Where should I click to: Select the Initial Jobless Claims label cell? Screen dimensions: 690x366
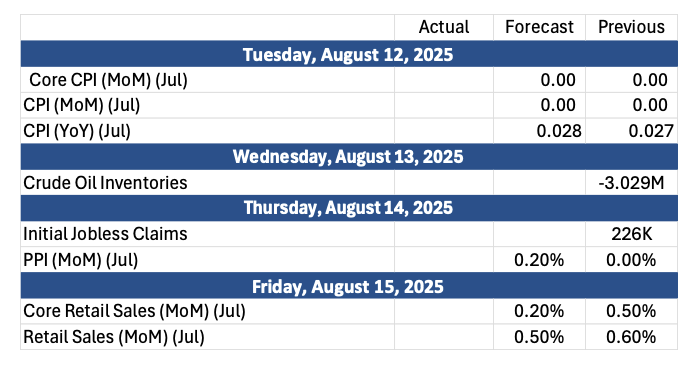(207, 234)
